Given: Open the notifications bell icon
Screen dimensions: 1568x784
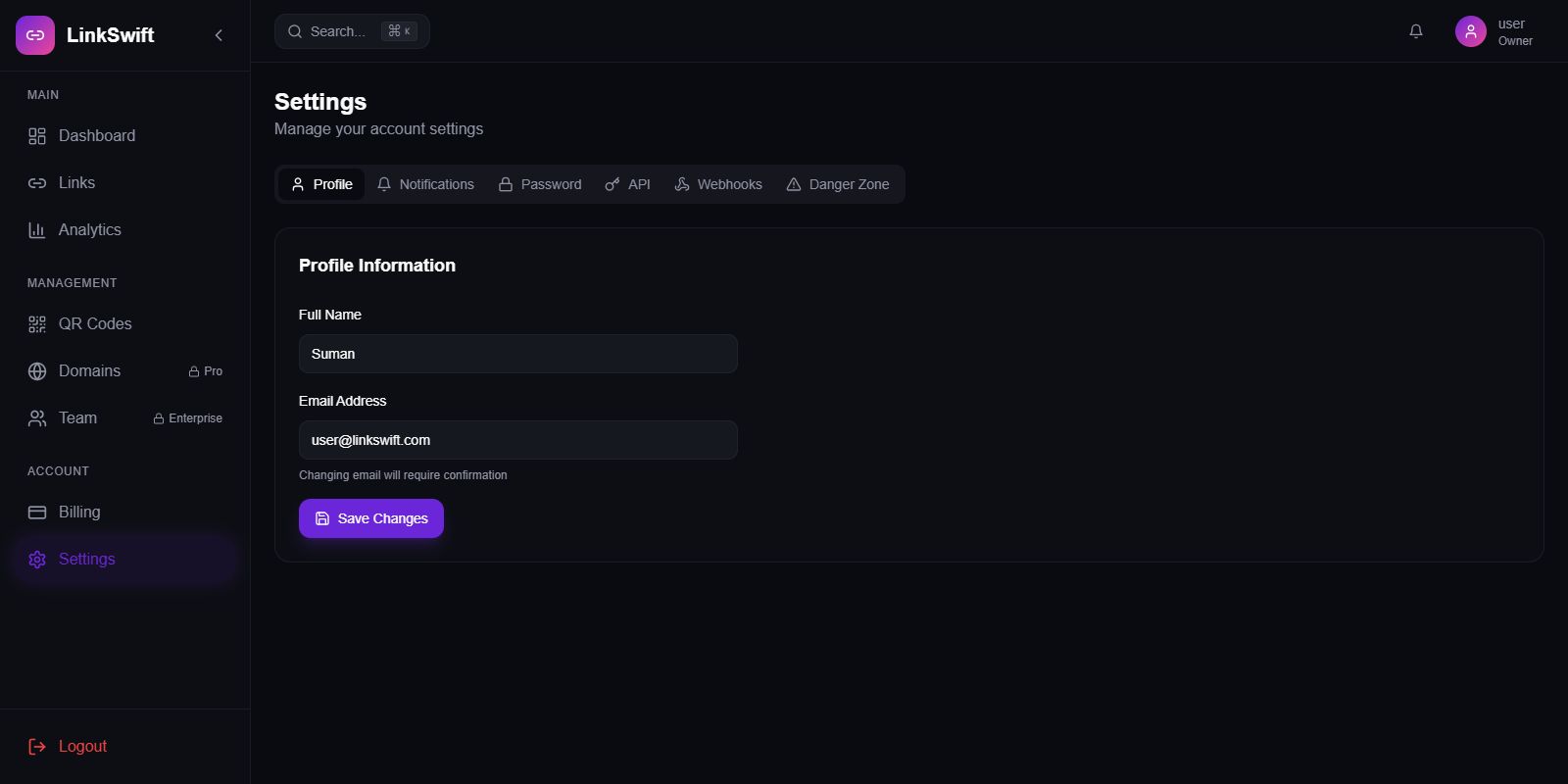Looking at the screenshot, I should pyautogui.click(x=1416, y=31).
